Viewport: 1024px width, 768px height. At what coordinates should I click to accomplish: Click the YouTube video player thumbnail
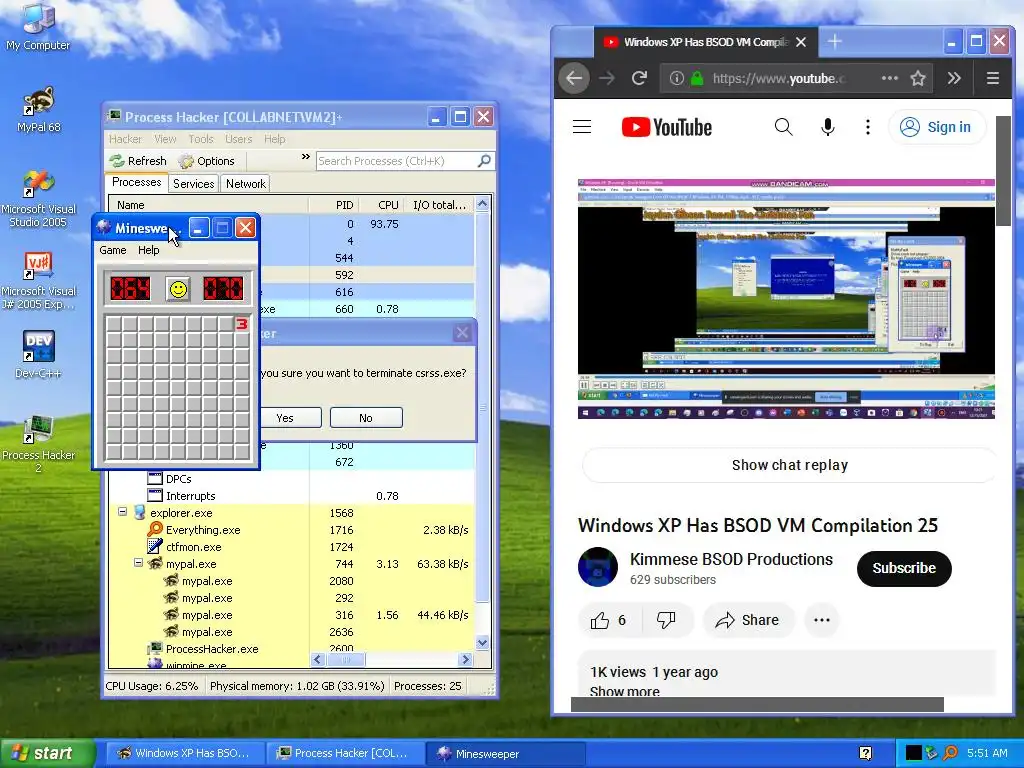786,299
